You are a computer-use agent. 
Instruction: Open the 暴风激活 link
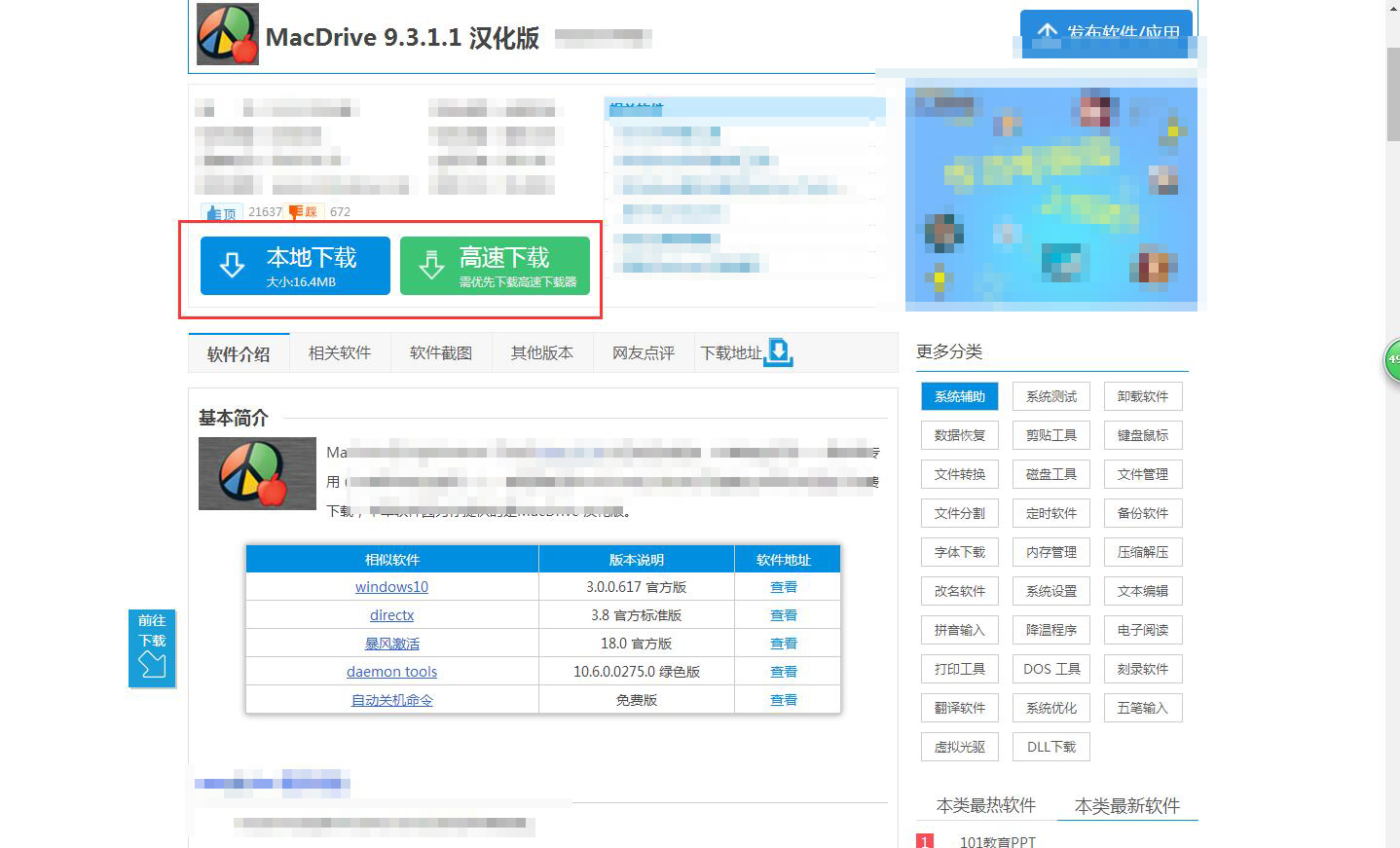(x=392, y=644)
